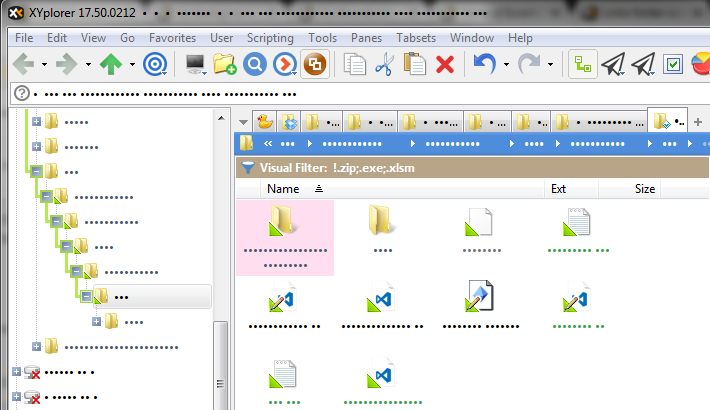Click the Find Files magnifier icon
The image size is (710, 410).
pos(254,65)
